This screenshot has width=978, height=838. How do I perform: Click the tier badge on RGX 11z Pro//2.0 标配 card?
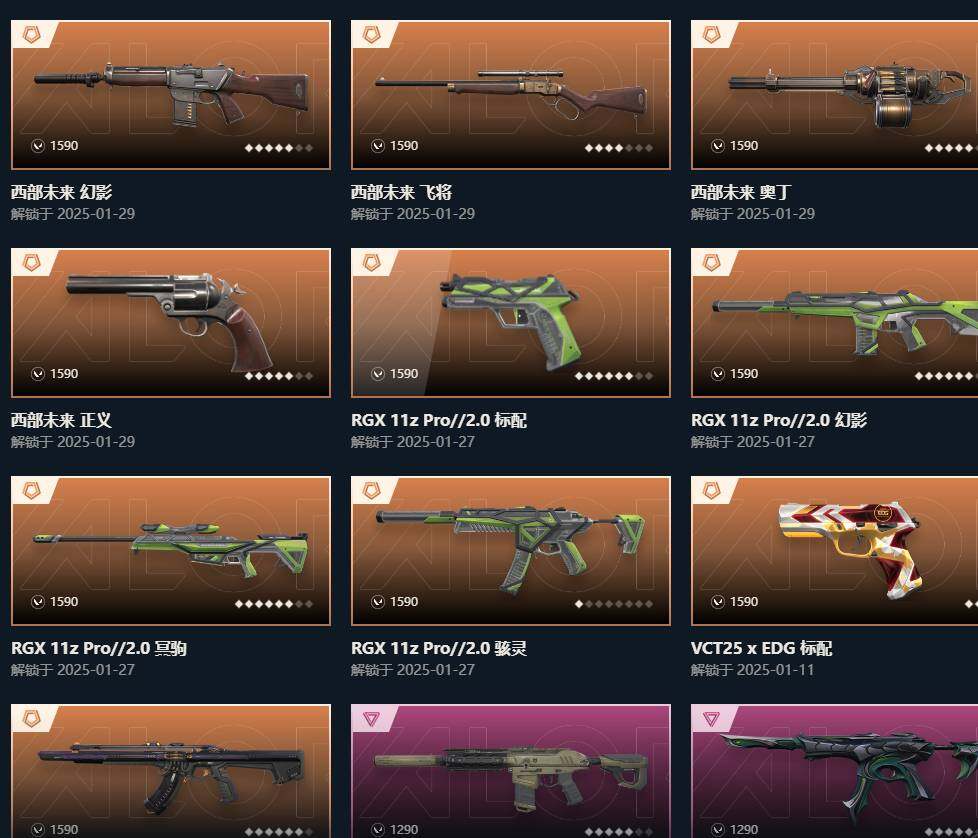tap(371, 262)
